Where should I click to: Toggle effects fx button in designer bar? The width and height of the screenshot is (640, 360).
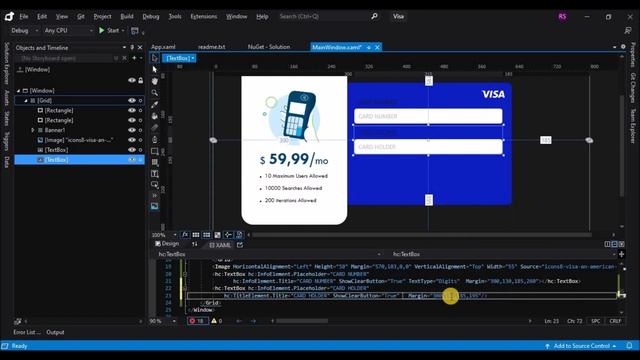185,235
